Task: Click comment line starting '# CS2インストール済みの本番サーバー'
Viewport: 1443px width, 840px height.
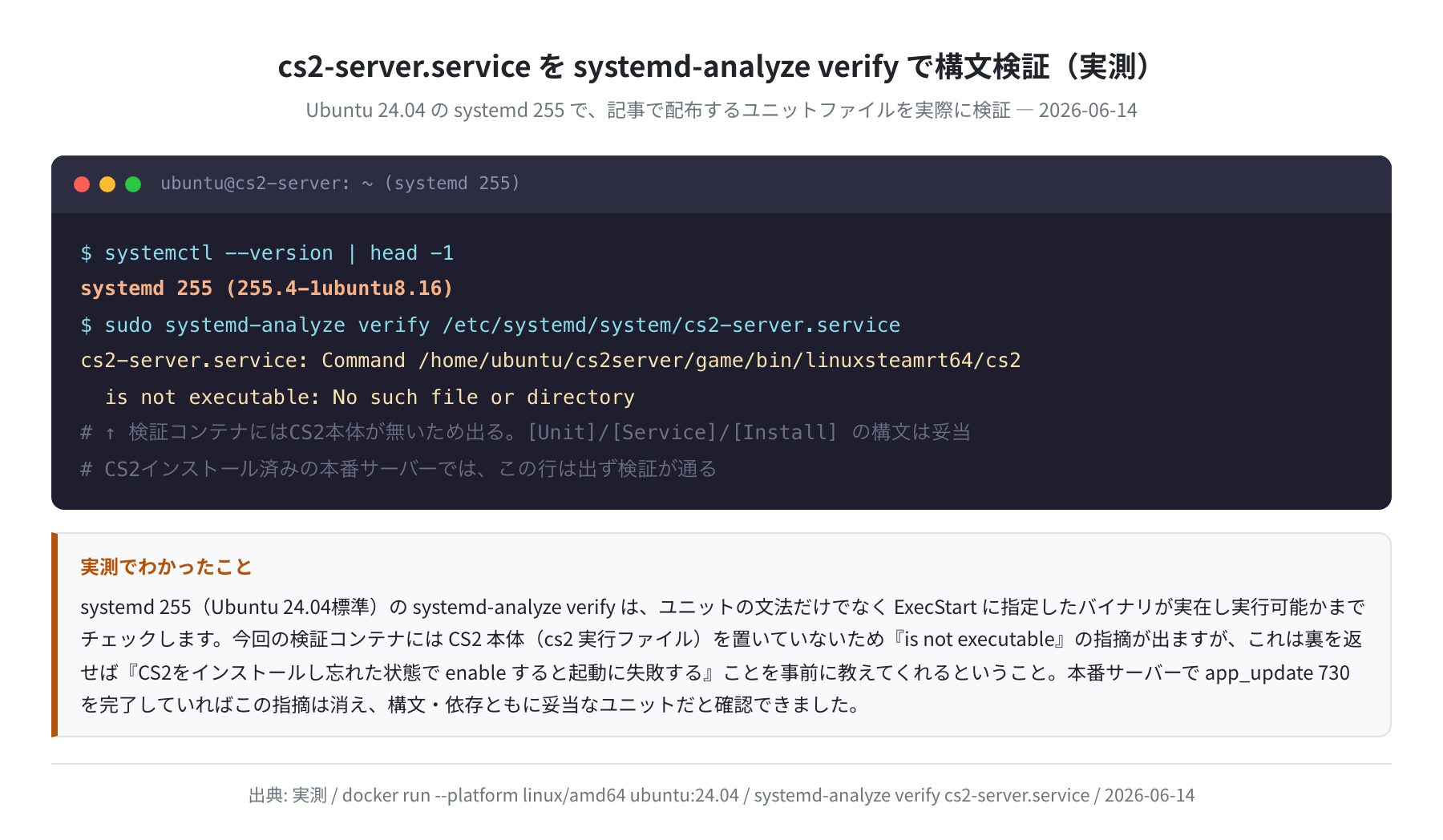Action: click(x=398, y=469)
